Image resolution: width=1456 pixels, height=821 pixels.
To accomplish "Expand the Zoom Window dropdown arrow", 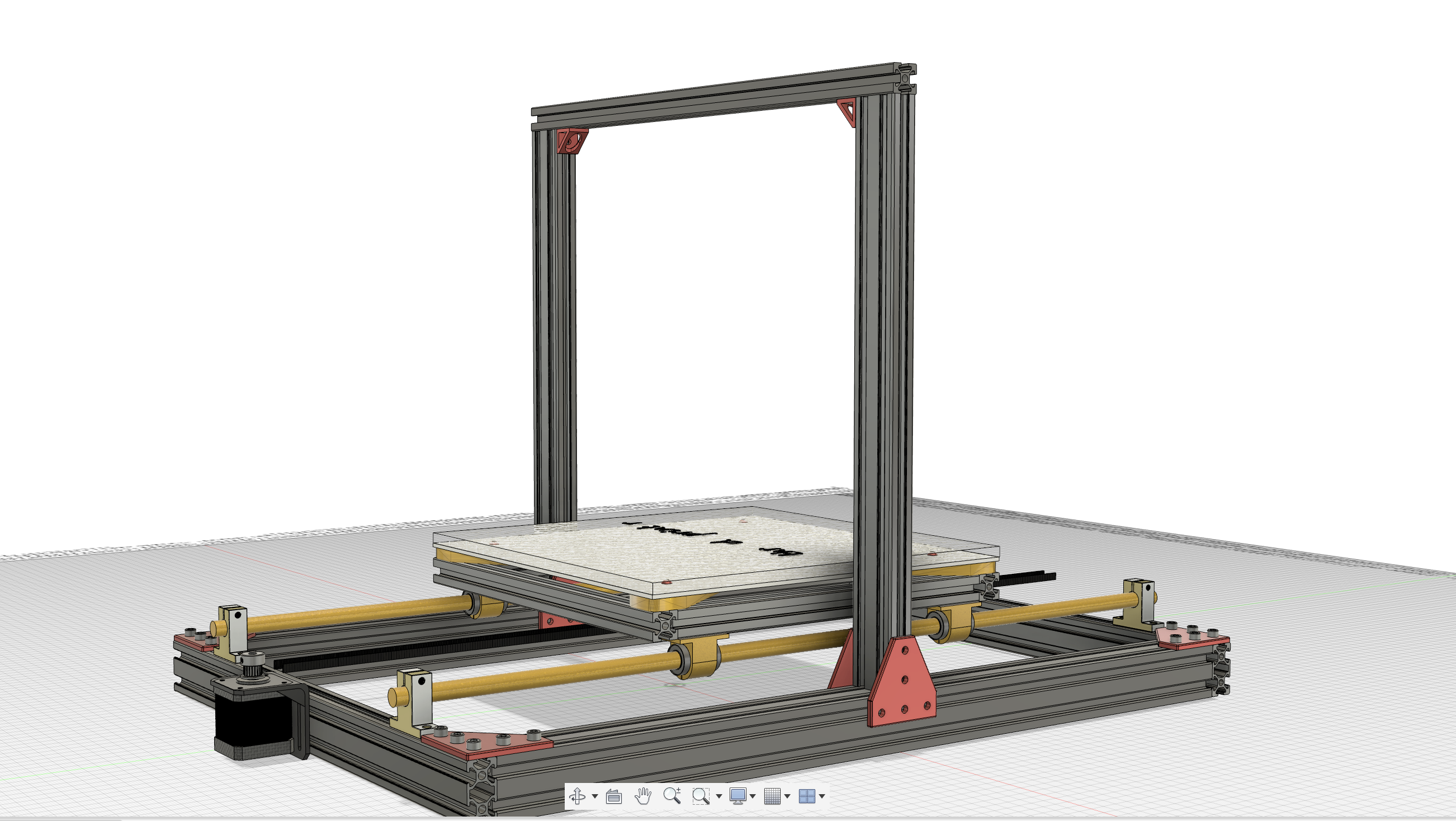I will click(719, 797).
